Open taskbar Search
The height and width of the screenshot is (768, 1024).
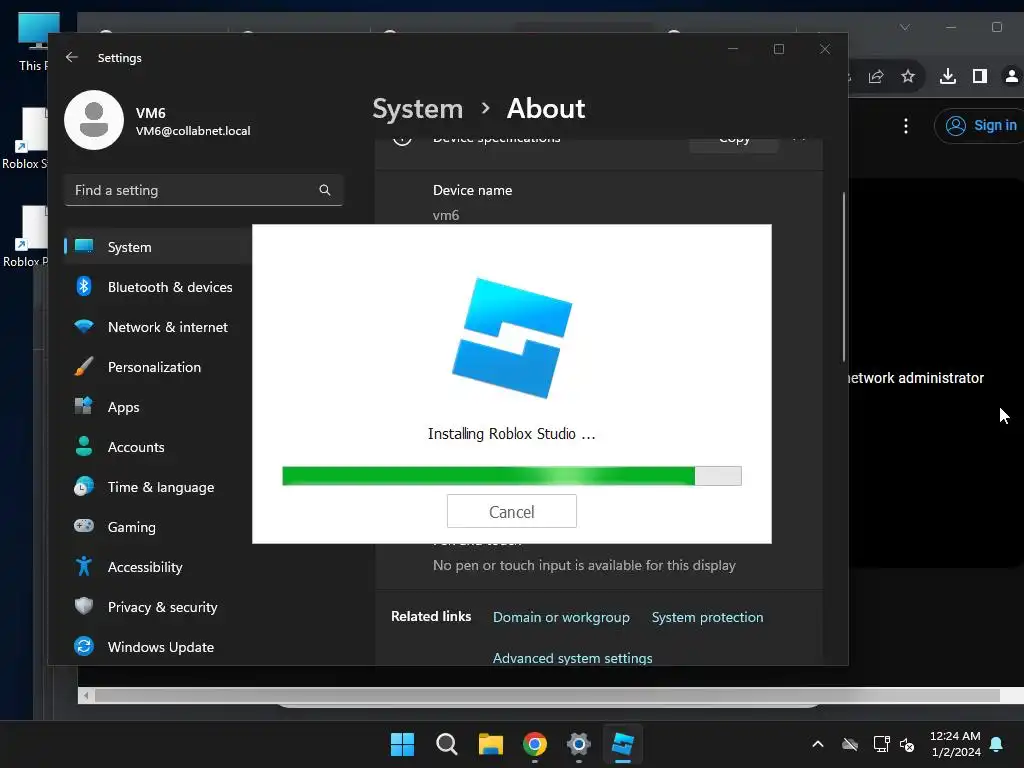(x=447, y=744)
